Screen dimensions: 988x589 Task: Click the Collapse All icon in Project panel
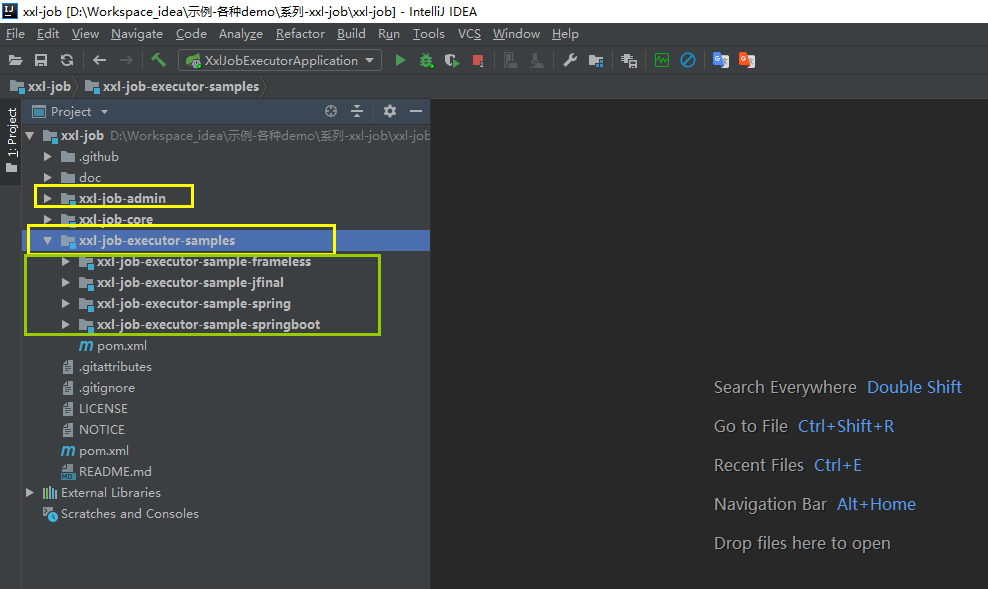tap(357, 112)
